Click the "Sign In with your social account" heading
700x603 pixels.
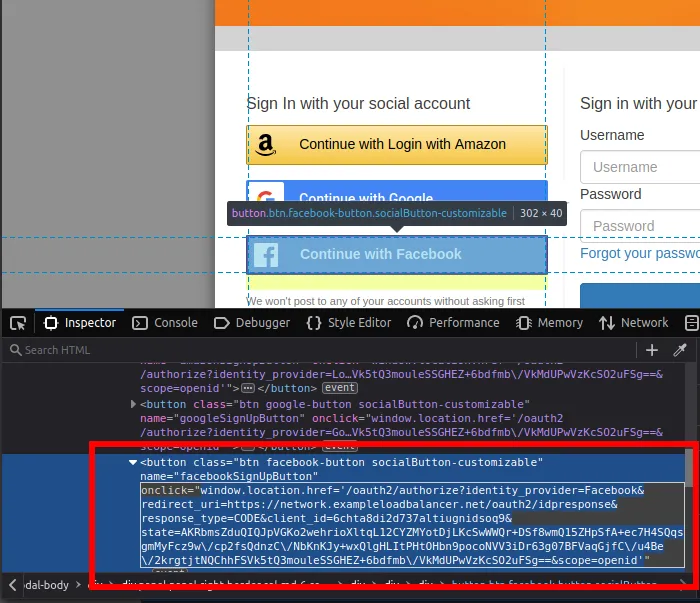pyautogui.click(x=358, y=104)
